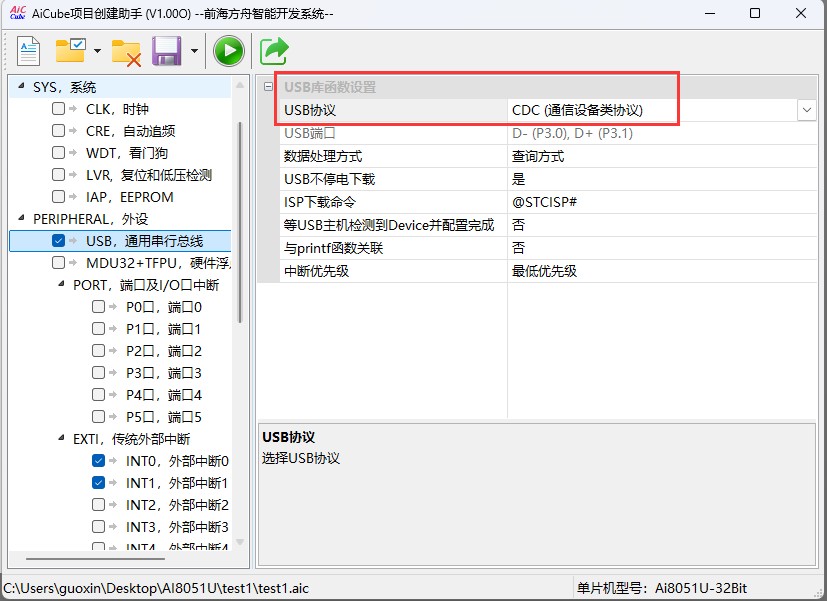
Task: Uncheck the INT0, 外部中断0 checkbox
Action: click(x=98, y=460)
